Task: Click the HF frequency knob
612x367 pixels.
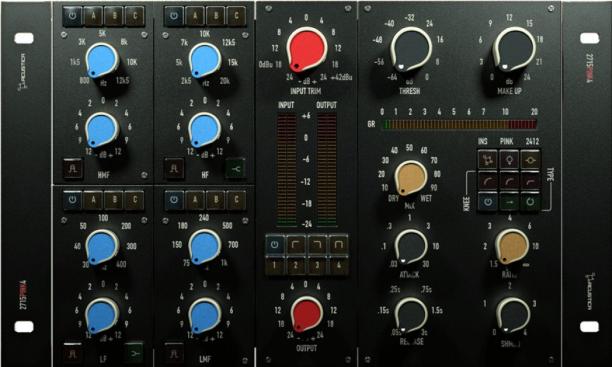Action: [205, 61]
